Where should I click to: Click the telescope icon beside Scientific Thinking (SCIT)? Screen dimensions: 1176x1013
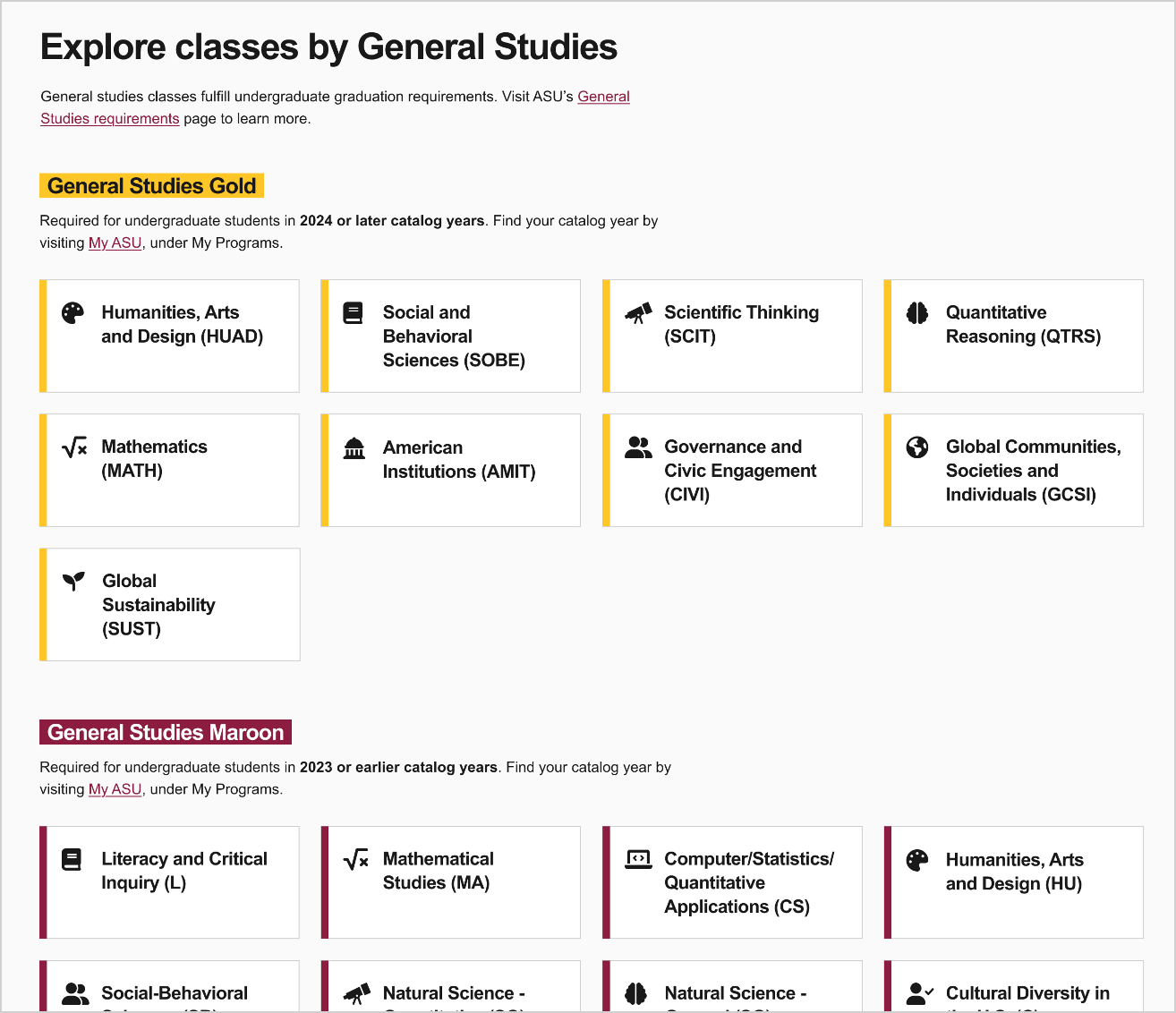[x=637, y=312]
